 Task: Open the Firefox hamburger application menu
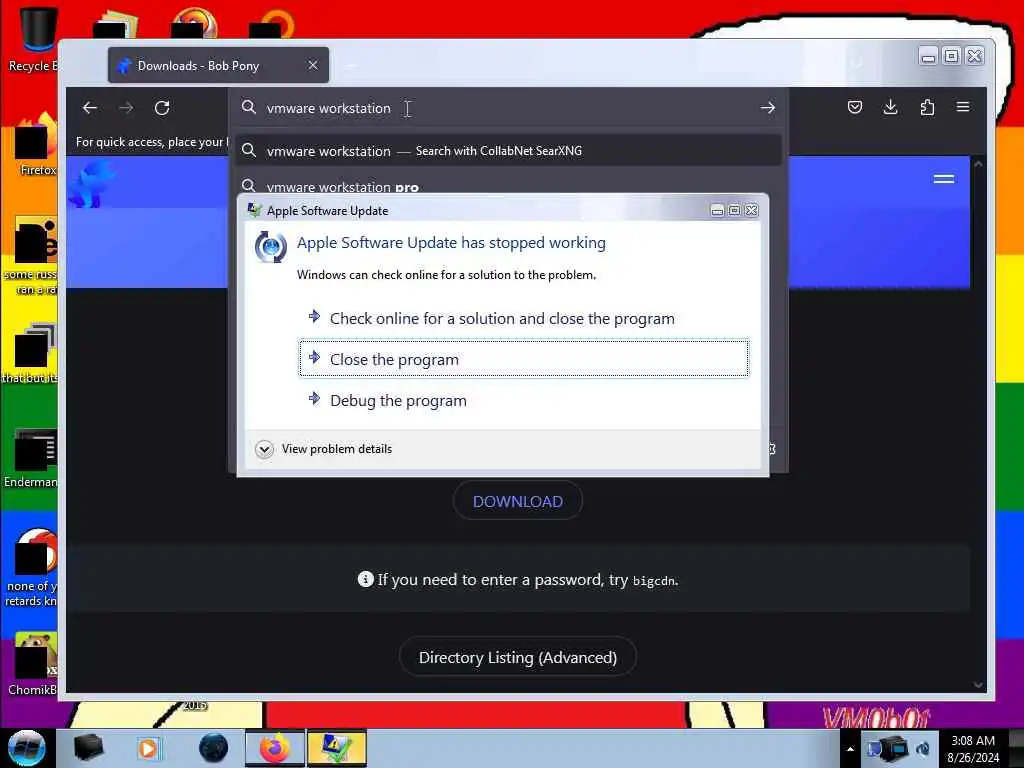(963, 107)
